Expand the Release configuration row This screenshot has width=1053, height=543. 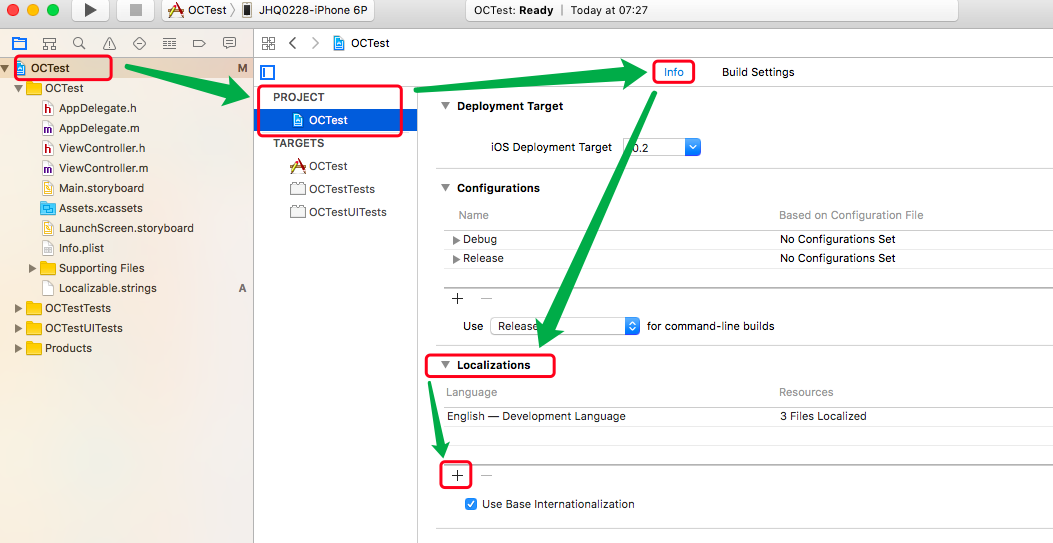point(456,258)
